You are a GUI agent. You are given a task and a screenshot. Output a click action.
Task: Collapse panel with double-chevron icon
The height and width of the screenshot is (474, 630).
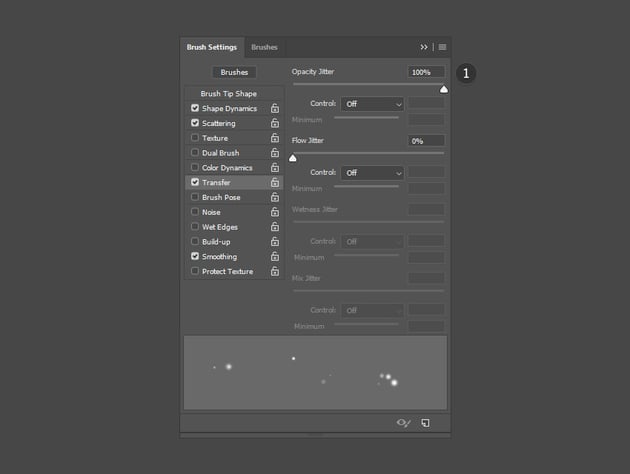click(x=423, y=47)
